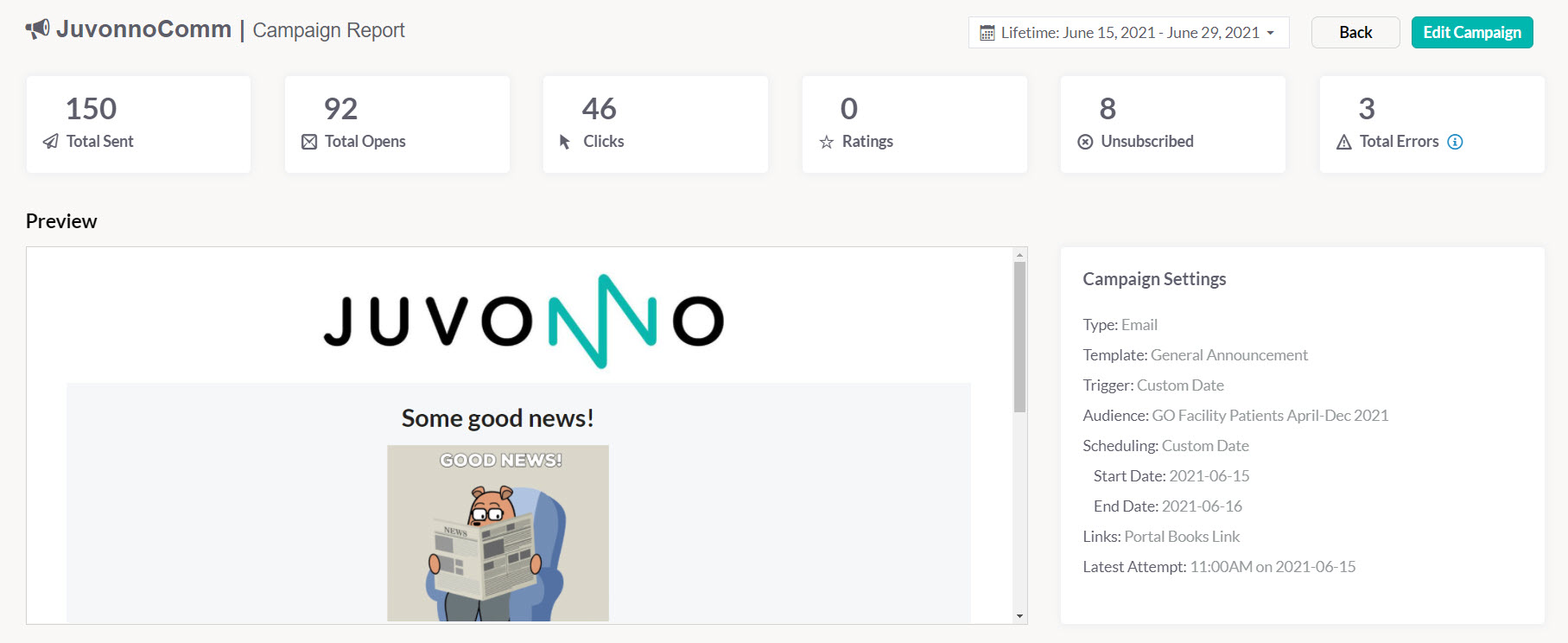Click the Good News bear image

click(498, 533)
